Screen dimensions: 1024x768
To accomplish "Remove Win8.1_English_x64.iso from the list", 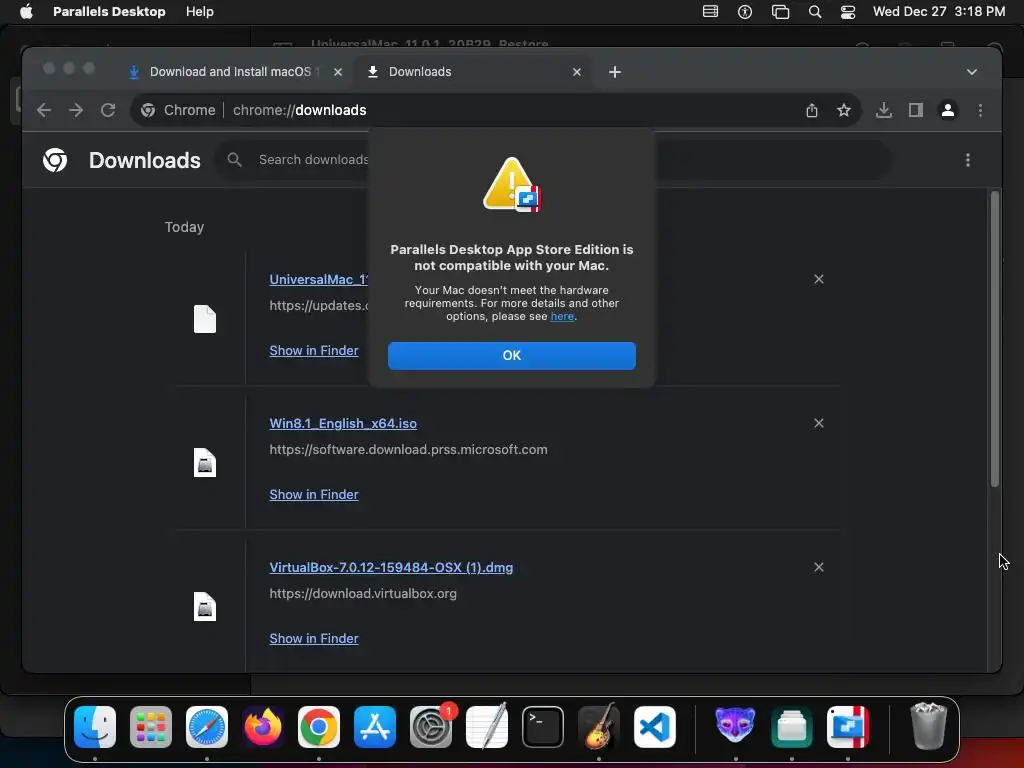I will click(818, 423).
